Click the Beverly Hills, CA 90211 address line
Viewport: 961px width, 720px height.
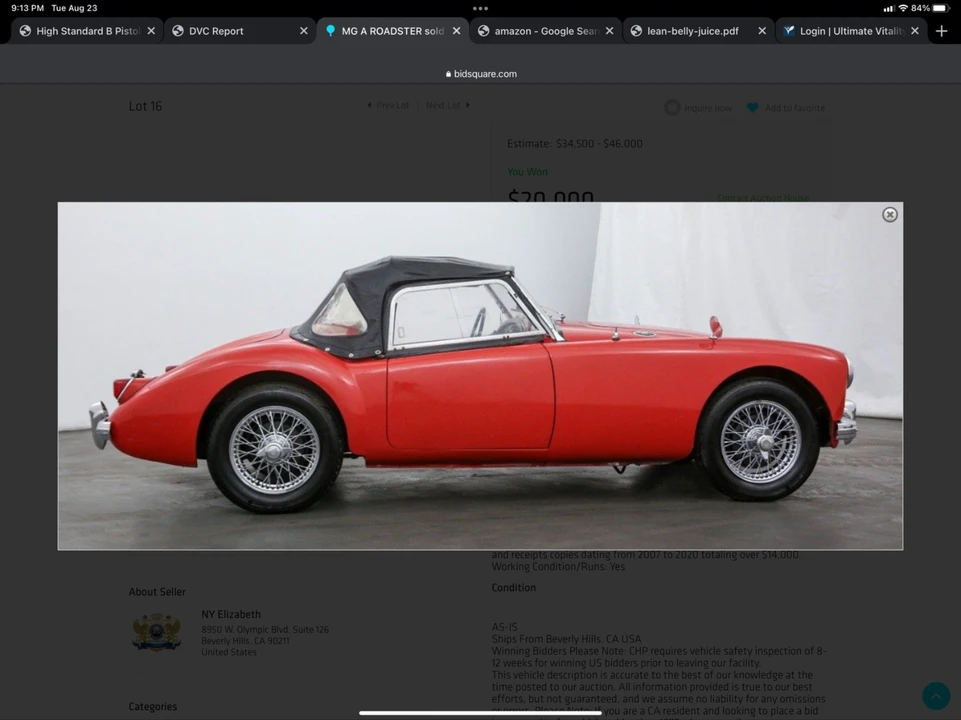[245, 641]
